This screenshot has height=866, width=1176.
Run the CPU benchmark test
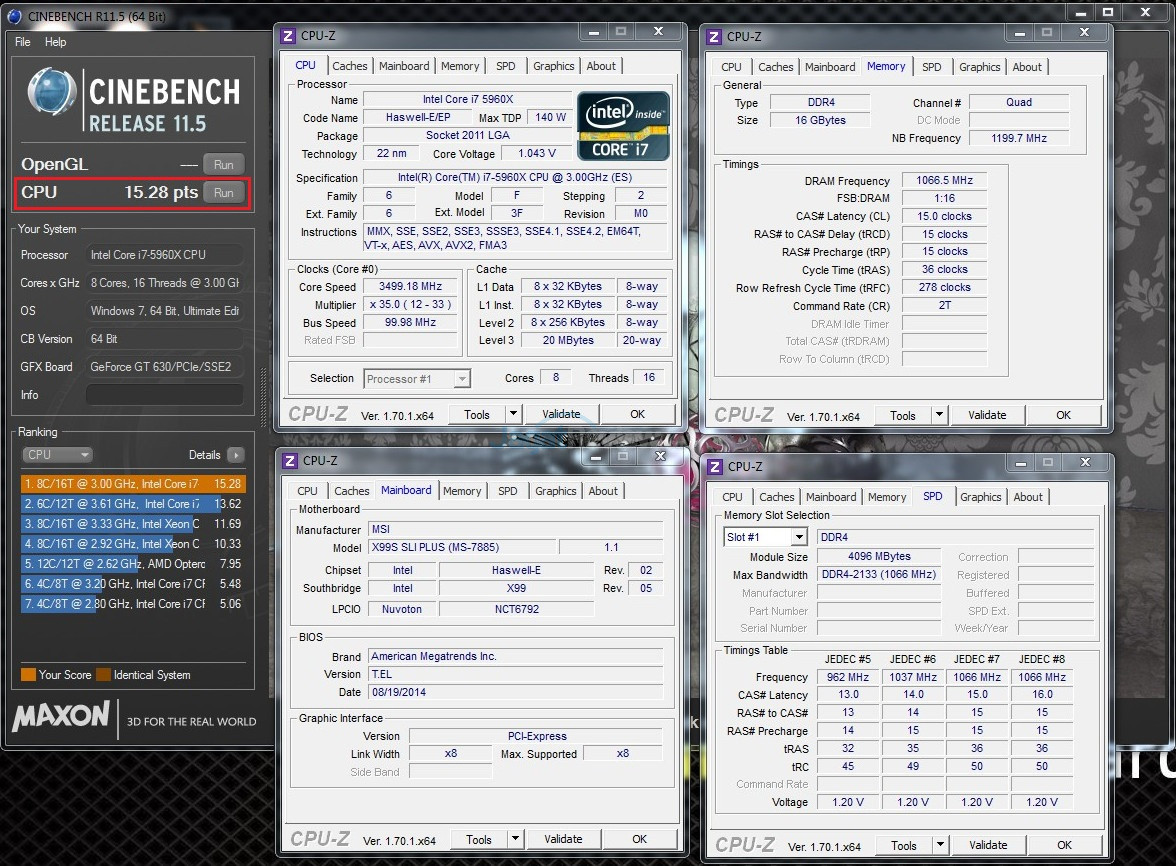pos(223,193)
